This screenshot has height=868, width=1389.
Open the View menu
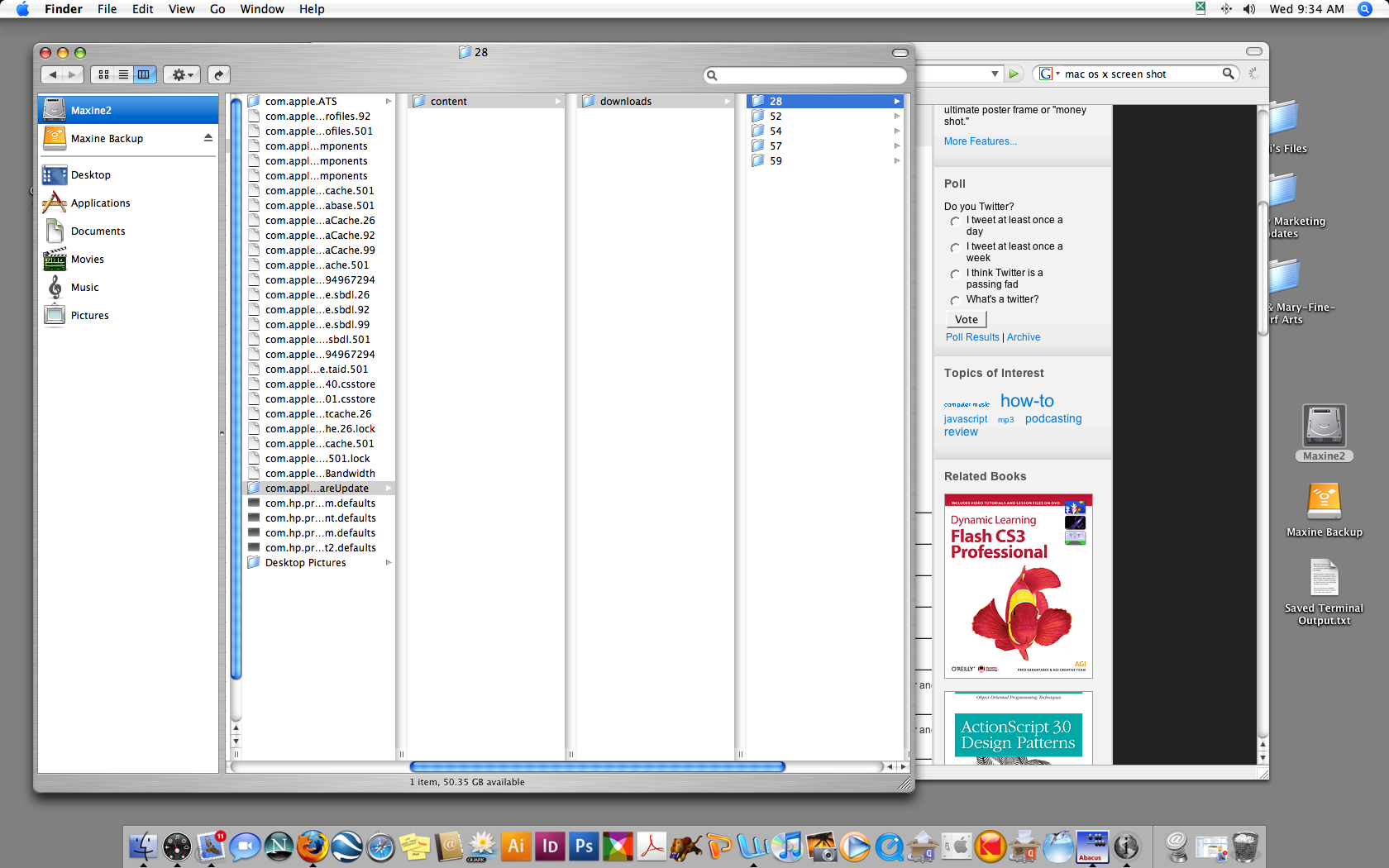click(181, 9)
